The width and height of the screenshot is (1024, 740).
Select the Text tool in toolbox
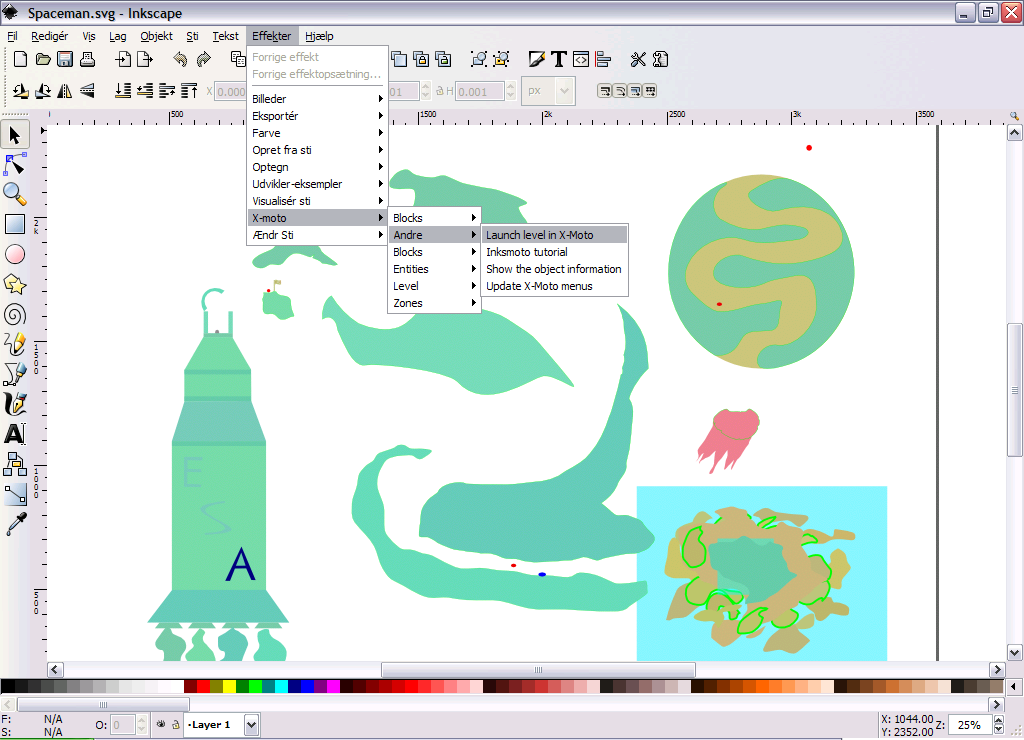[15, 434]
